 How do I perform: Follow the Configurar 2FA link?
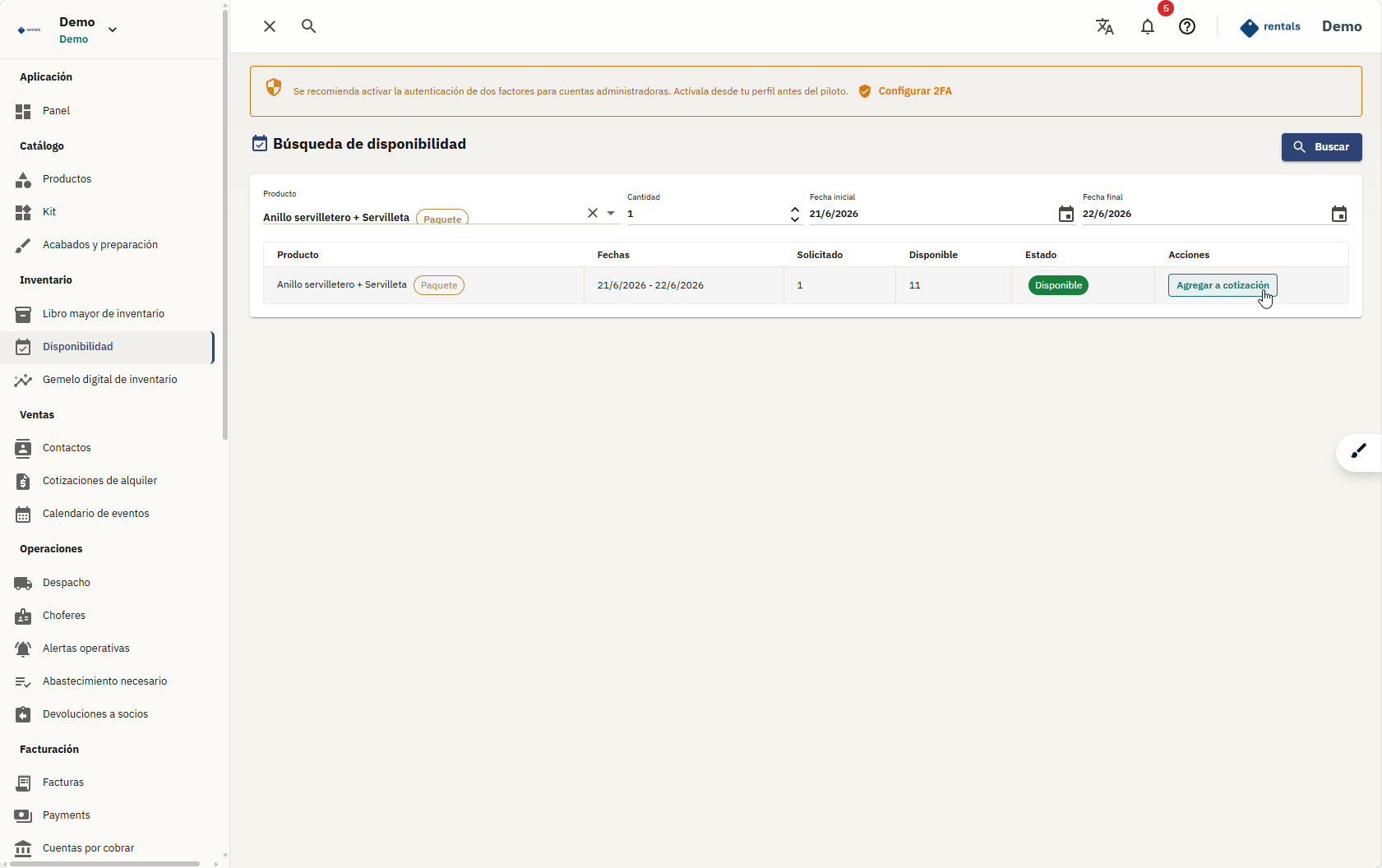pyautogui.click(x=915, y=91)
